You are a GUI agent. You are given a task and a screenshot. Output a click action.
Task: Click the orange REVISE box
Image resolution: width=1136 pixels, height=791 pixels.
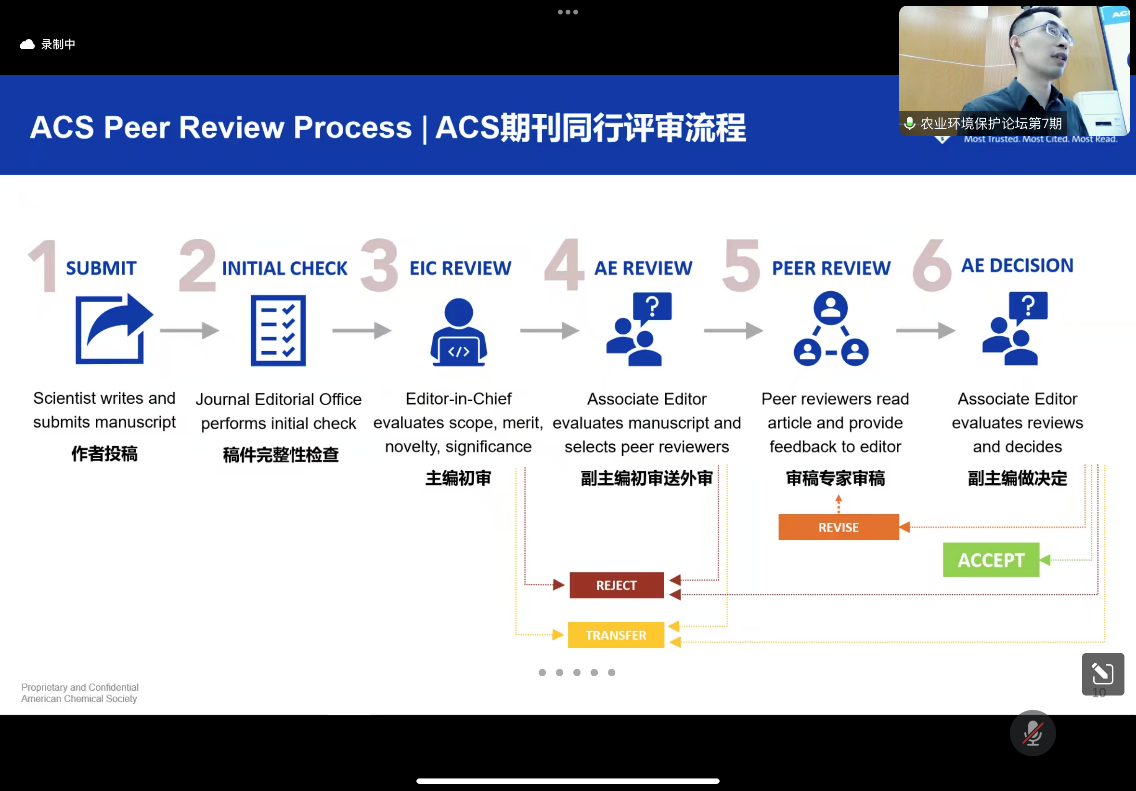[838, 527]
